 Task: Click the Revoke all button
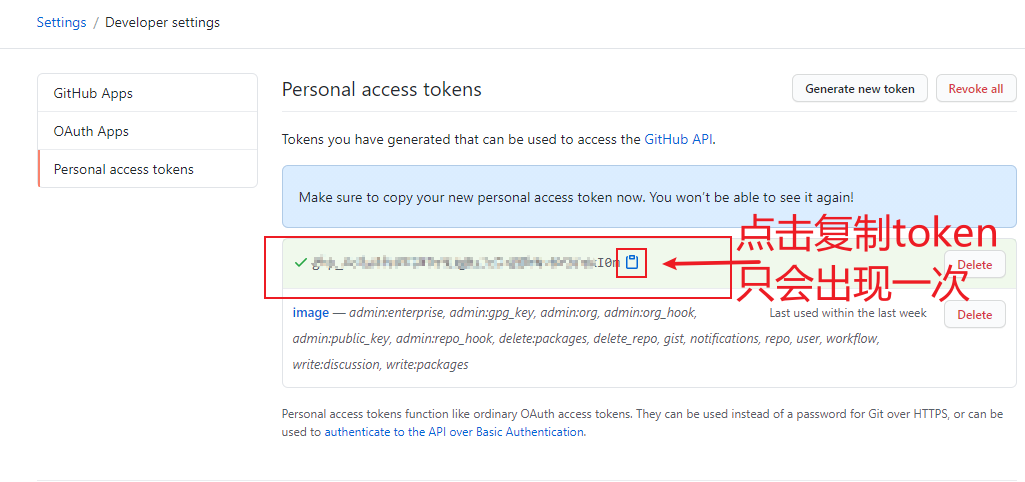click(976, 88)
